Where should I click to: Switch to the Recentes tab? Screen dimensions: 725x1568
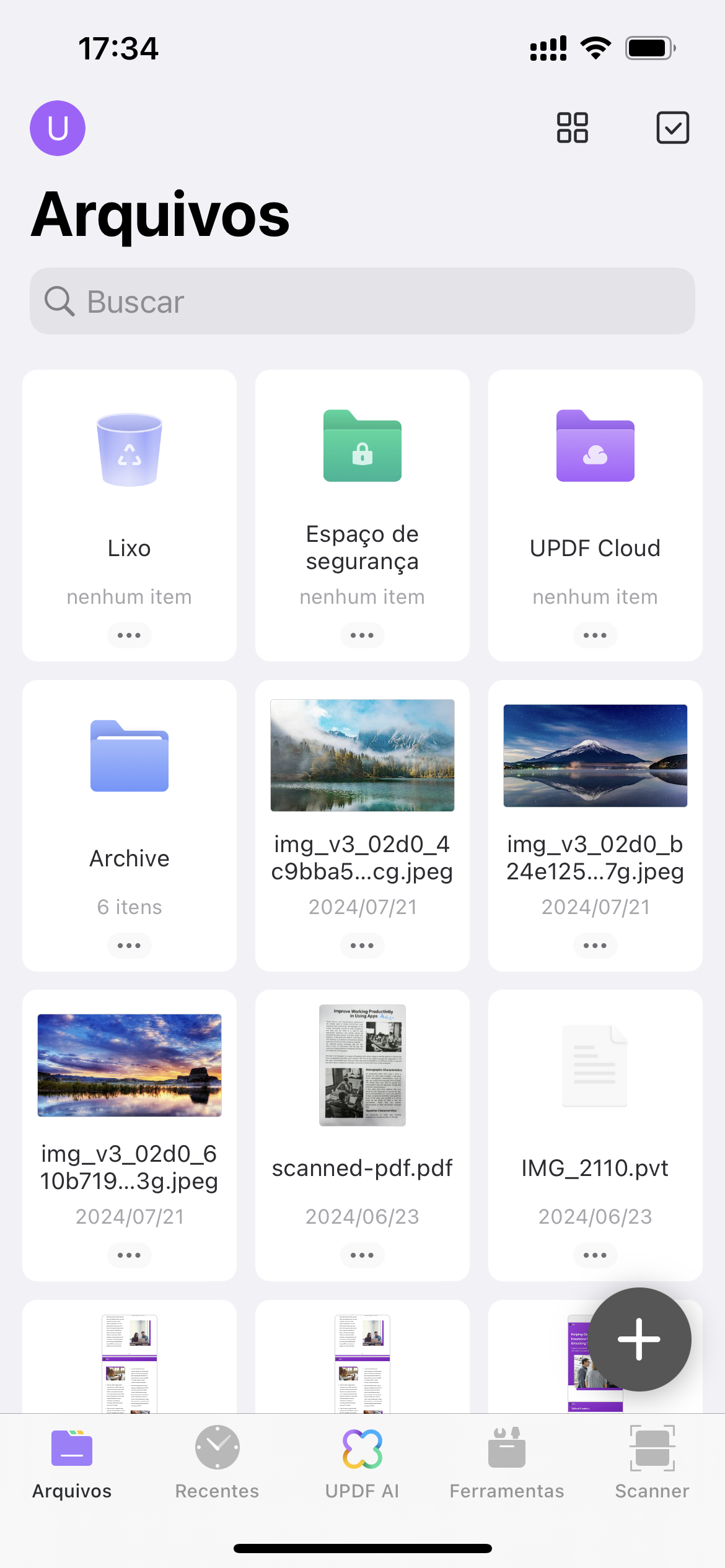(217, 1462)
